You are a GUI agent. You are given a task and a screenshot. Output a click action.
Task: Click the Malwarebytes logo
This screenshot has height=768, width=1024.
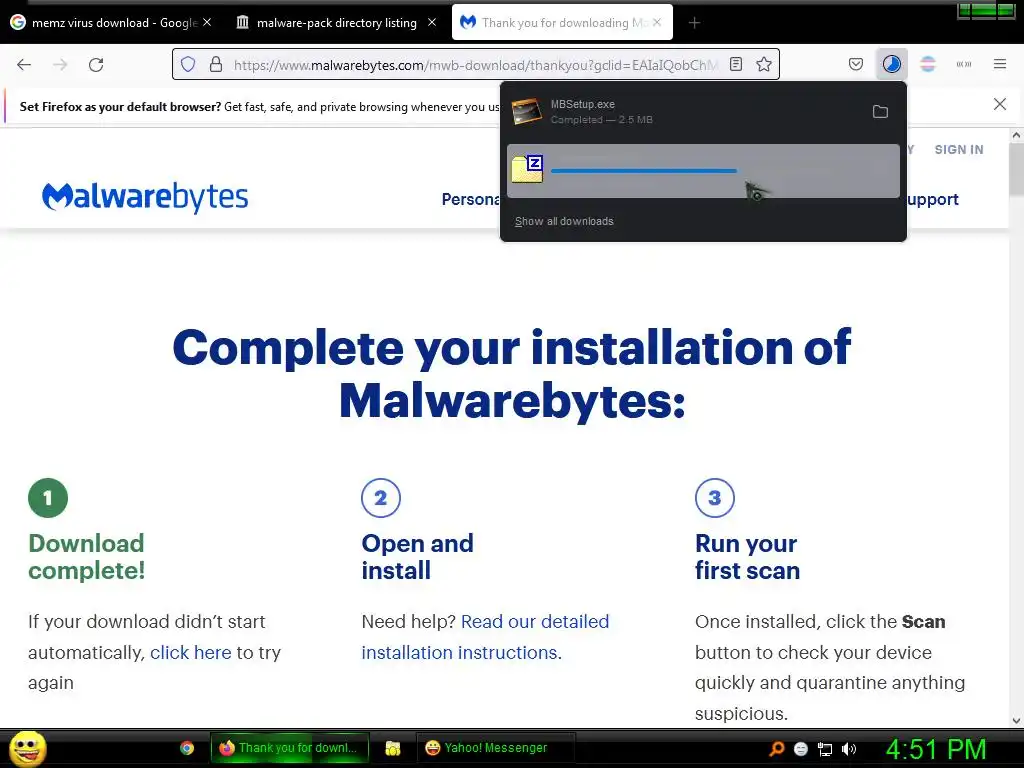[145, 197]
